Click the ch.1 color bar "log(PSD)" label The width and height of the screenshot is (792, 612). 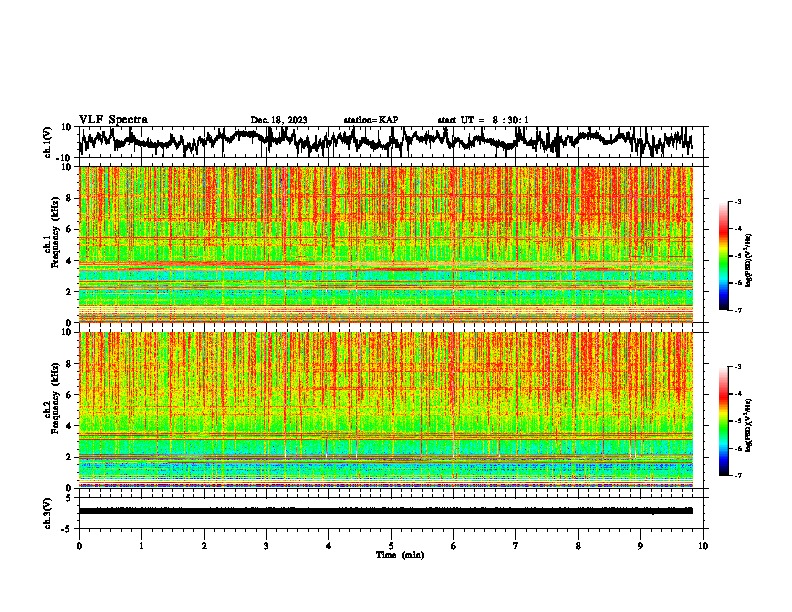click(748, 261)
